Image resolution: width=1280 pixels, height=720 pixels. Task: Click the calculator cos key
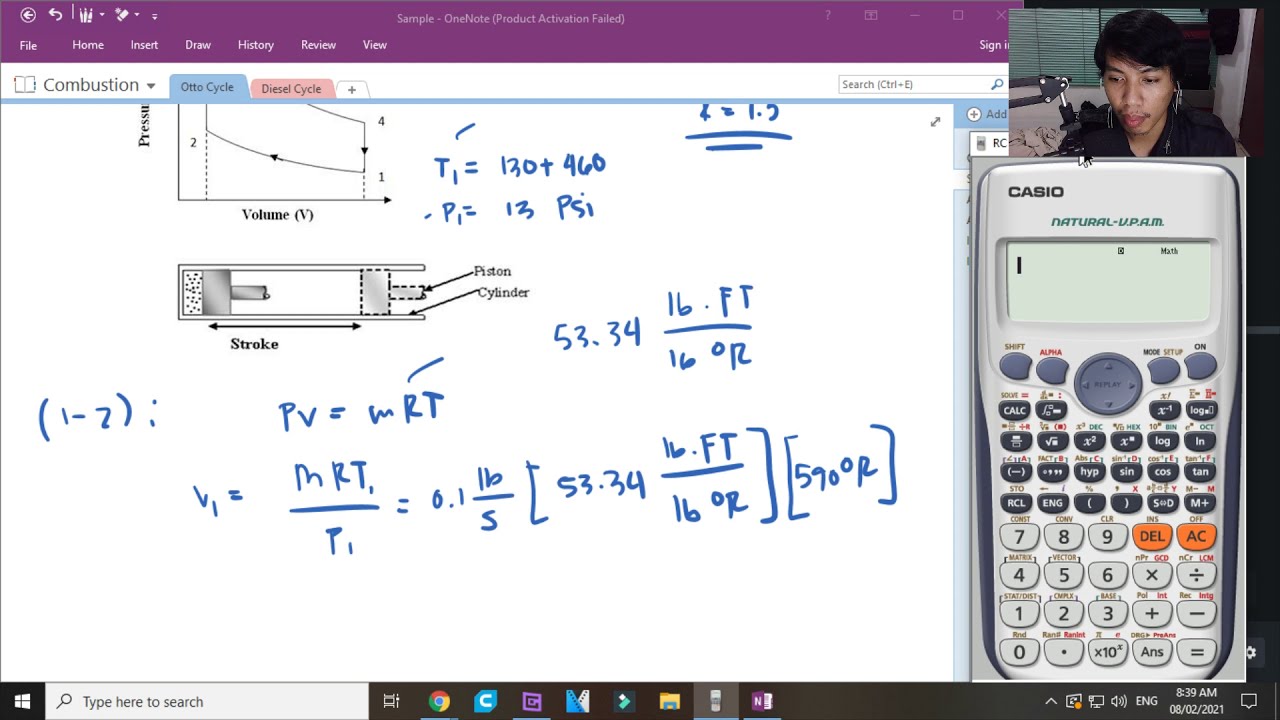point(1163,472)
